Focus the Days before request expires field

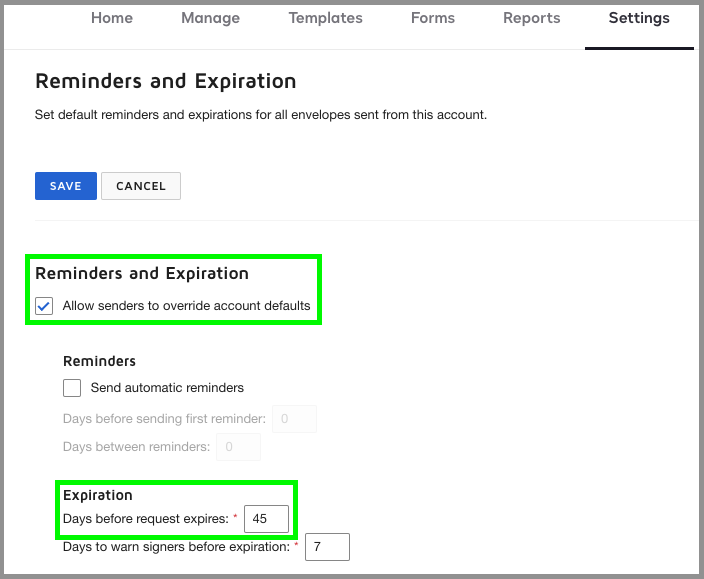point(266,519)
